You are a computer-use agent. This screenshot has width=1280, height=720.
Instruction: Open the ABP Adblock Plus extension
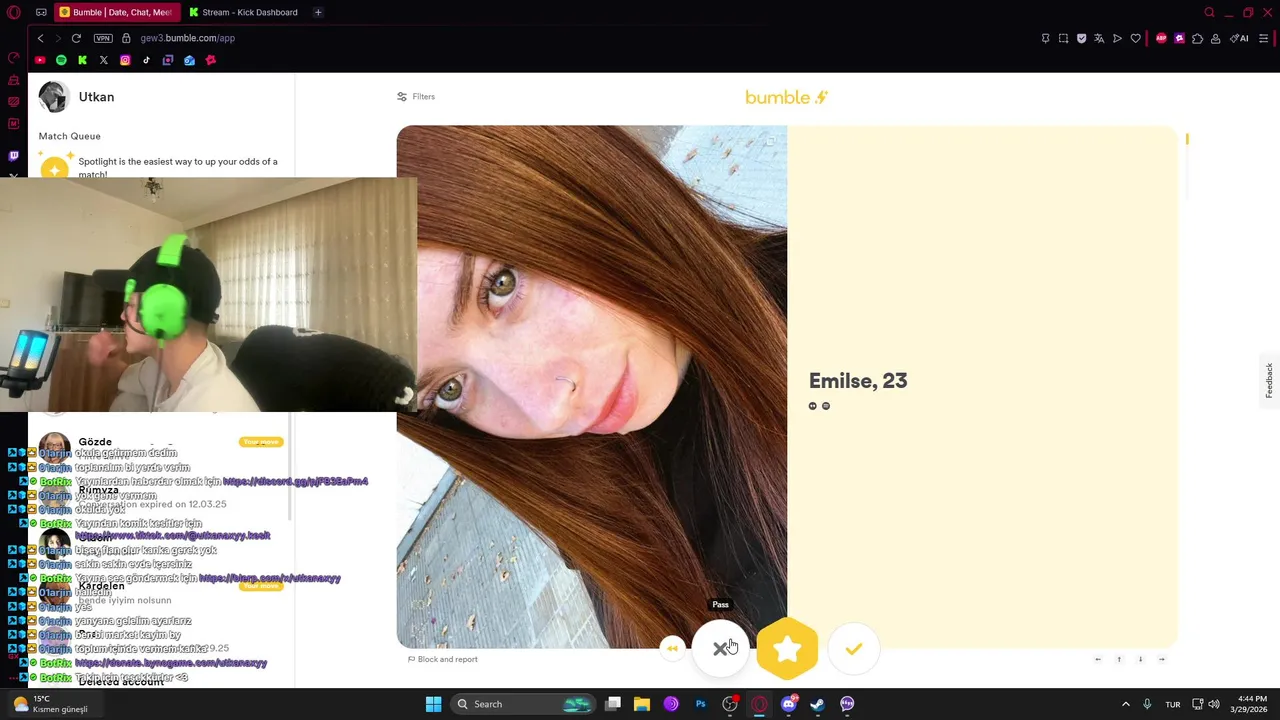pos(1161,38)
